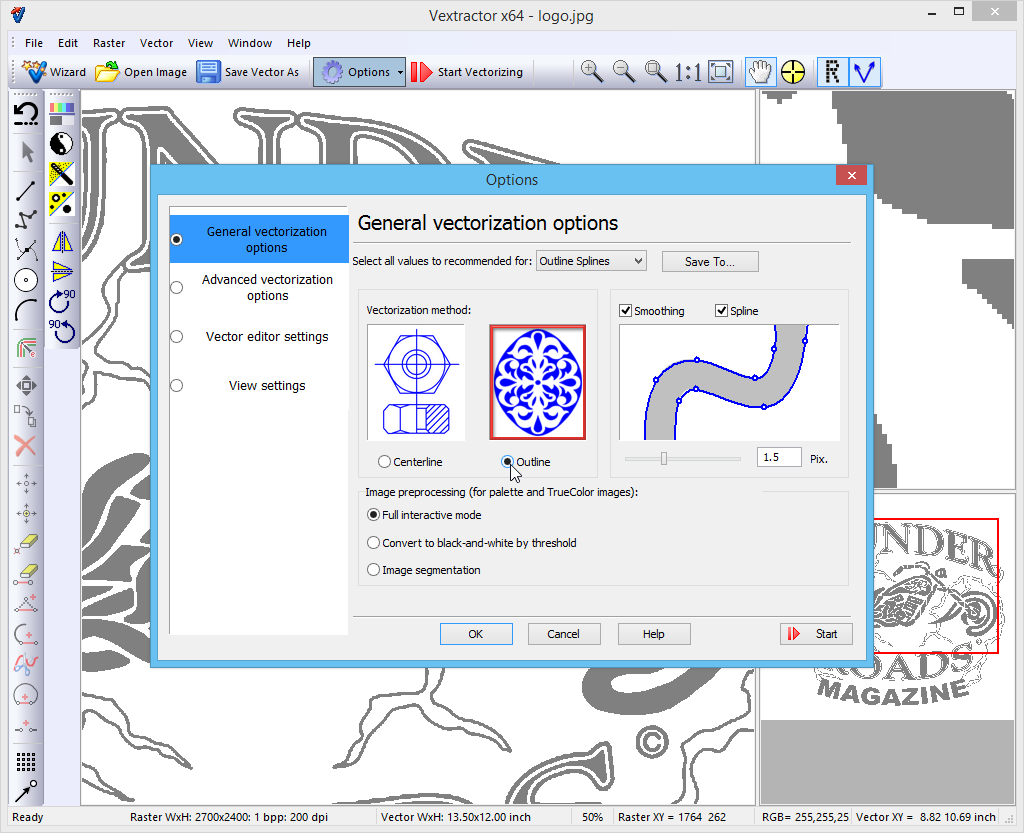This screenshot has width=1024, height=833.
Task: Open the Raster menu
Action: click(x=109, y=43)
